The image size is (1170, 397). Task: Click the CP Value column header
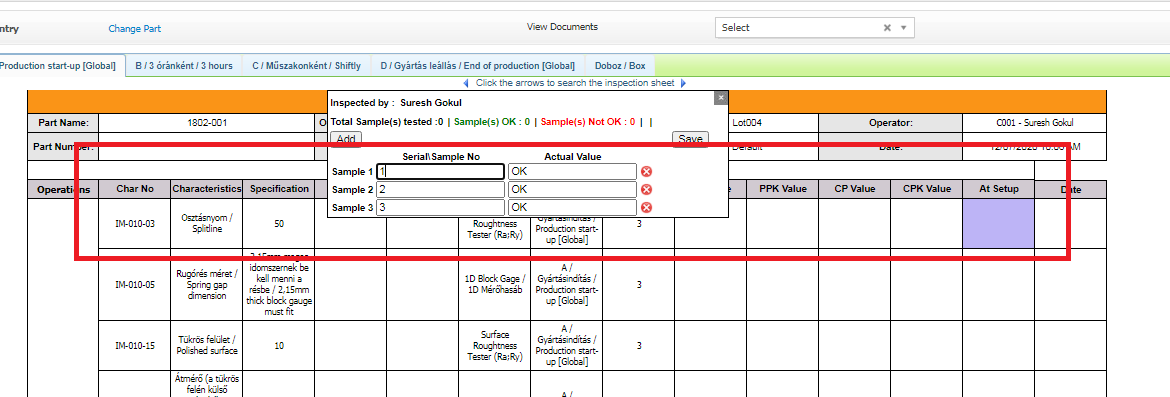coord(854,189)
